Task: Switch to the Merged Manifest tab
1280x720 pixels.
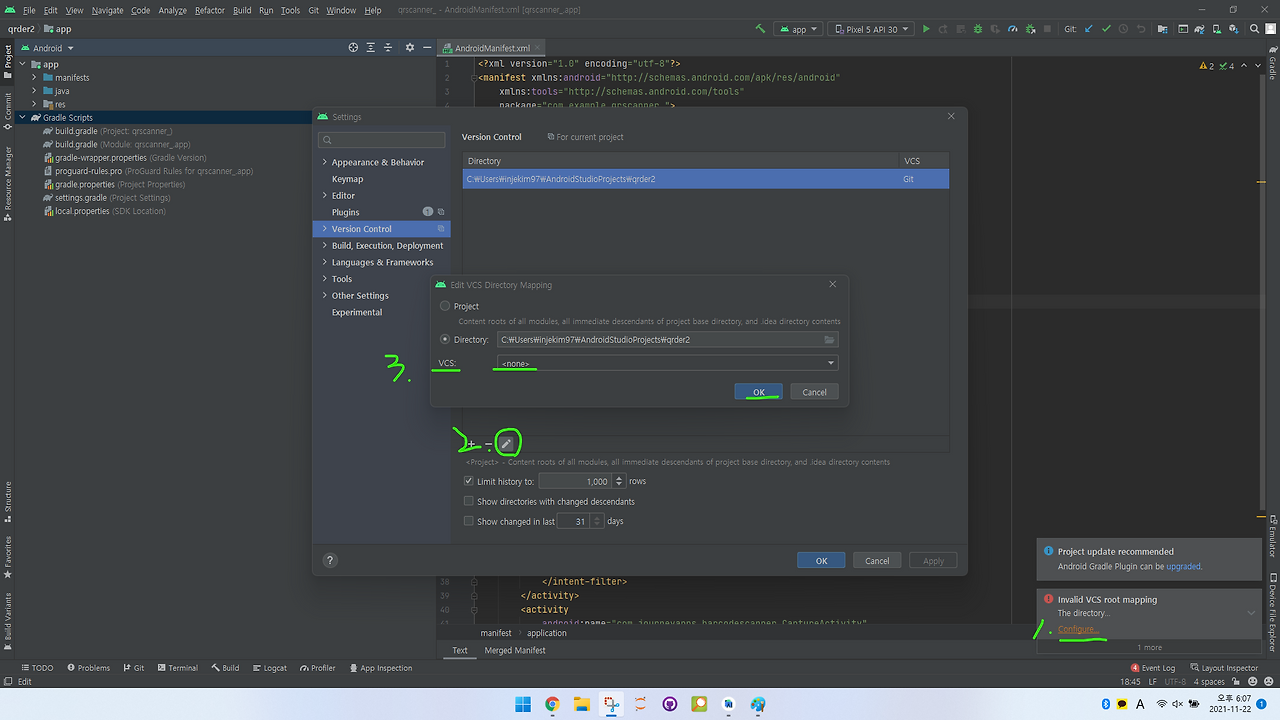Action: (514, 650)
